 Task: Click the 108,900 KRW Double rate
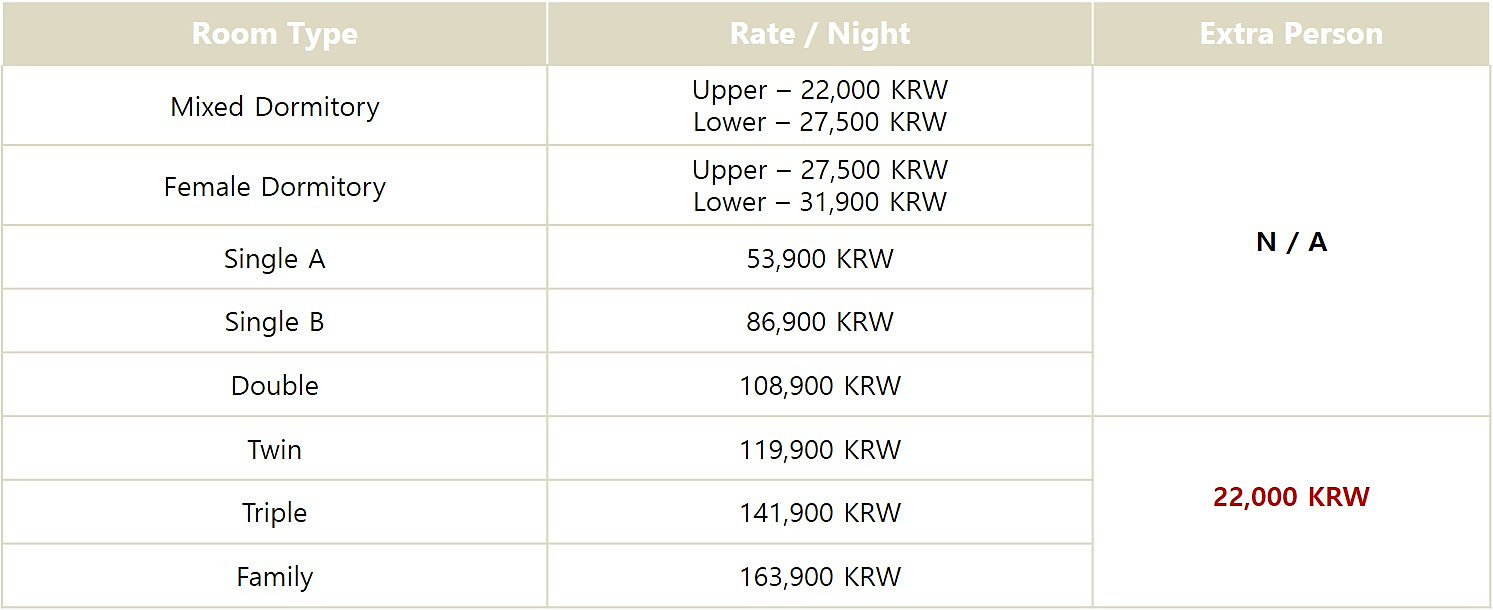pyautogui.click(x=820, y=385)
